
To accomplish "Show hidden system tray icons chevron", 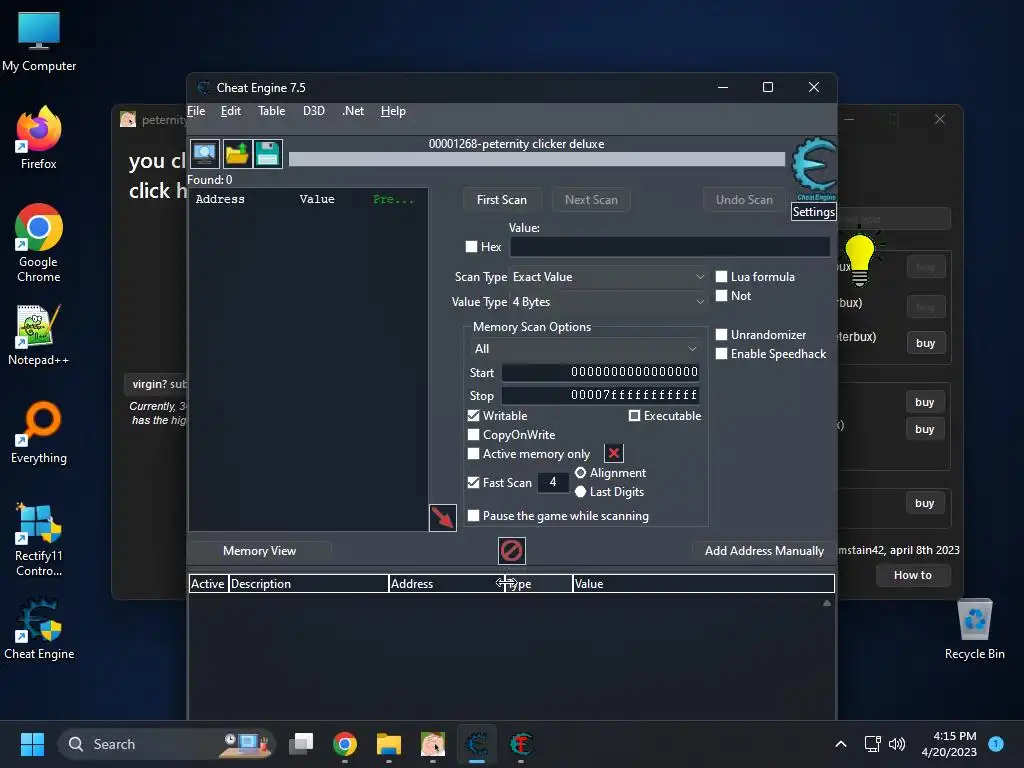I will point(841,744).
